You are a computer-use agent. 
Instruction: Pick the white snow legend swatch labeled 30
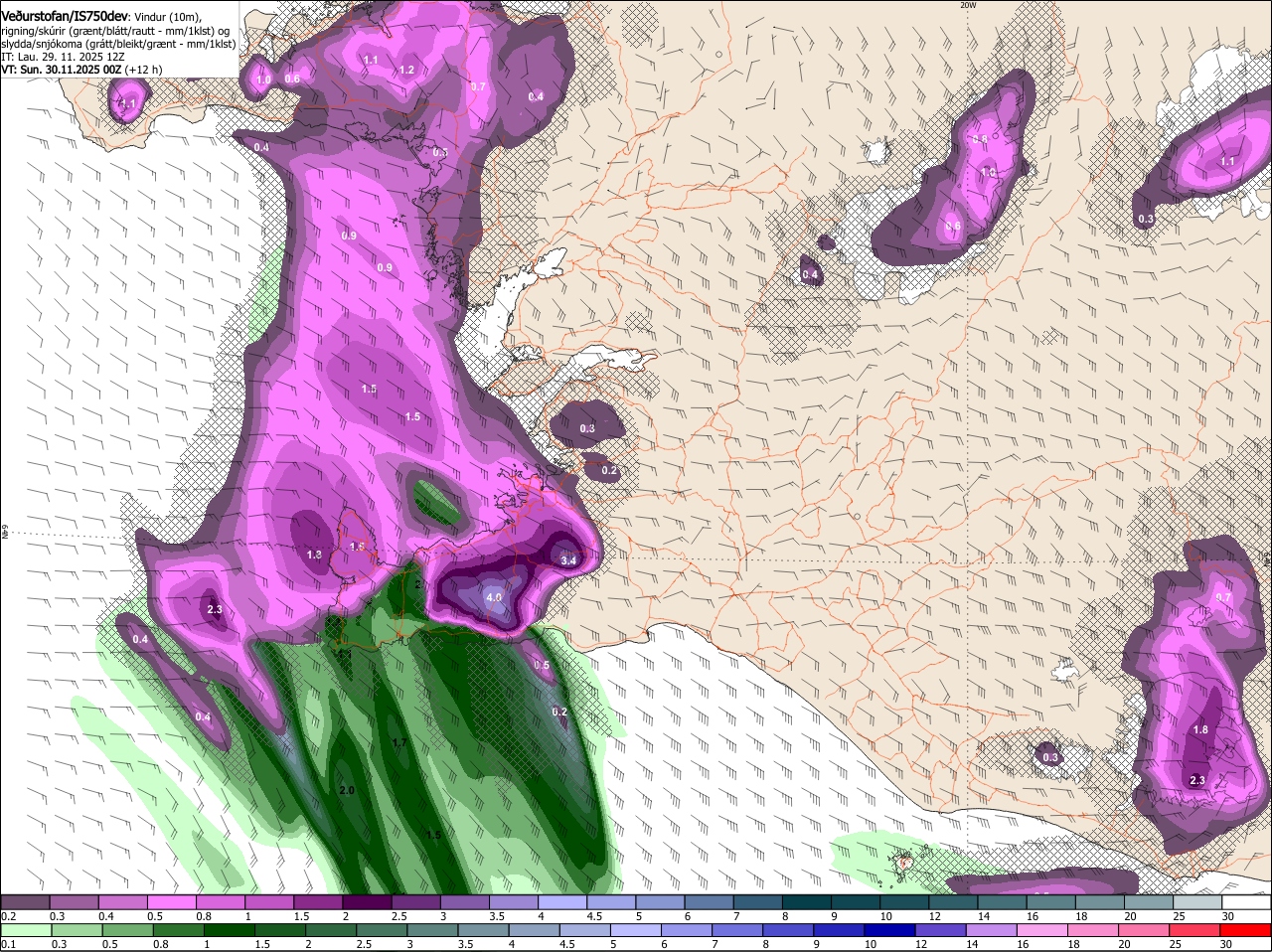[1246, 901]
